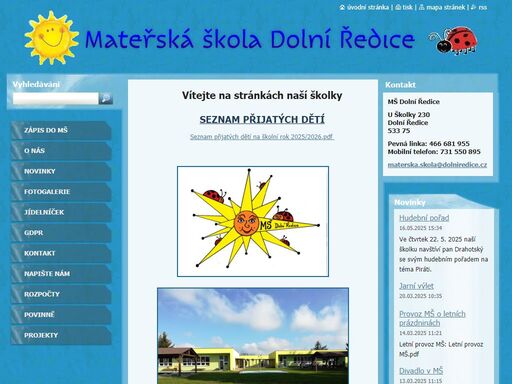Focus the Vyhledávání search field
512x384 pixels.
tap(56, 99)
